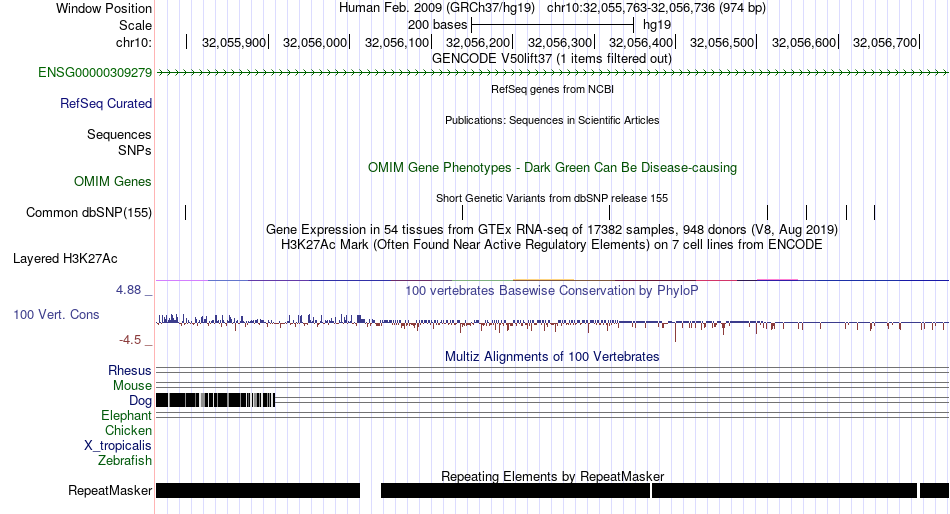This screenshot has width=950, height=514.
Task: Click the SNPs track label
Action: click(x=135, y=150)
